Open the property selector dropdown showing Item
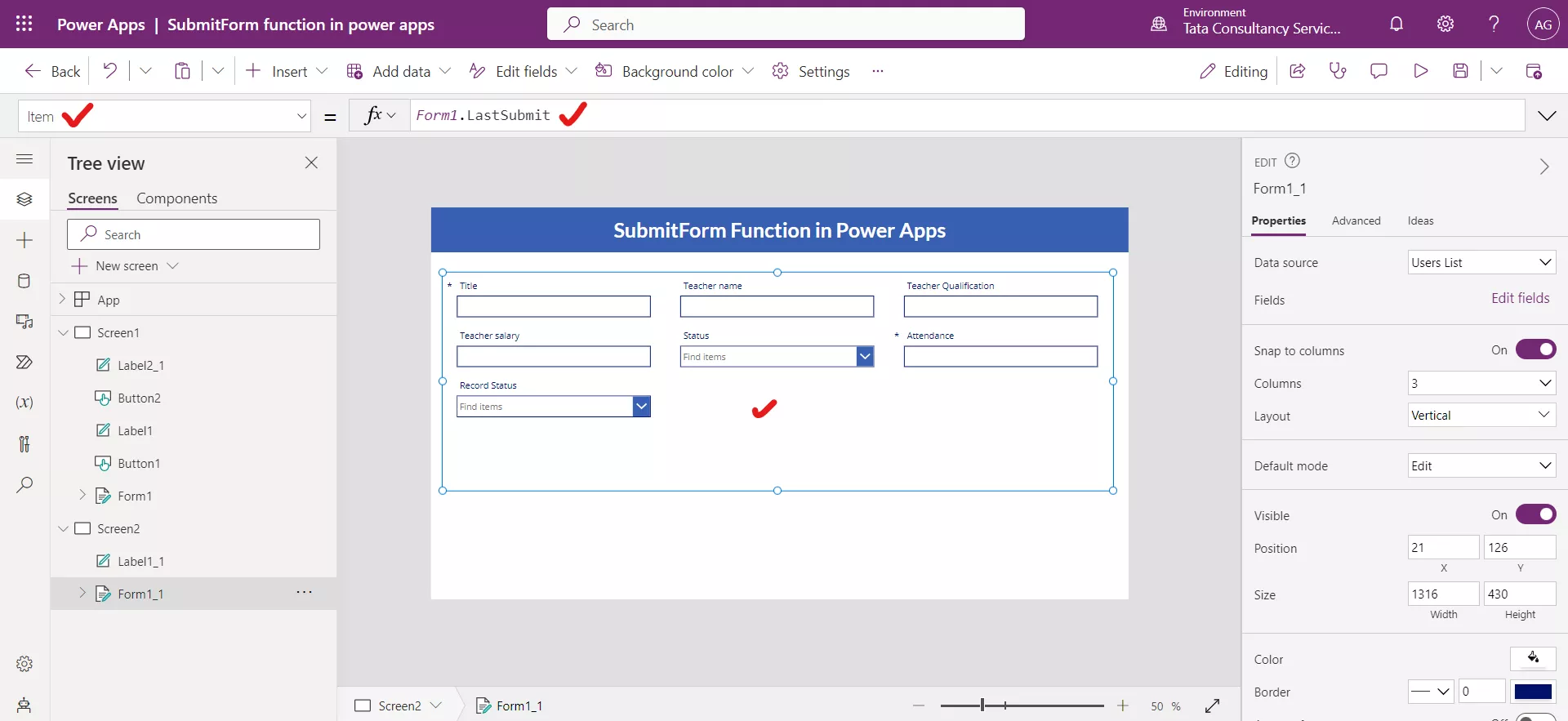 pyautogui.click(x=165, y=116)
